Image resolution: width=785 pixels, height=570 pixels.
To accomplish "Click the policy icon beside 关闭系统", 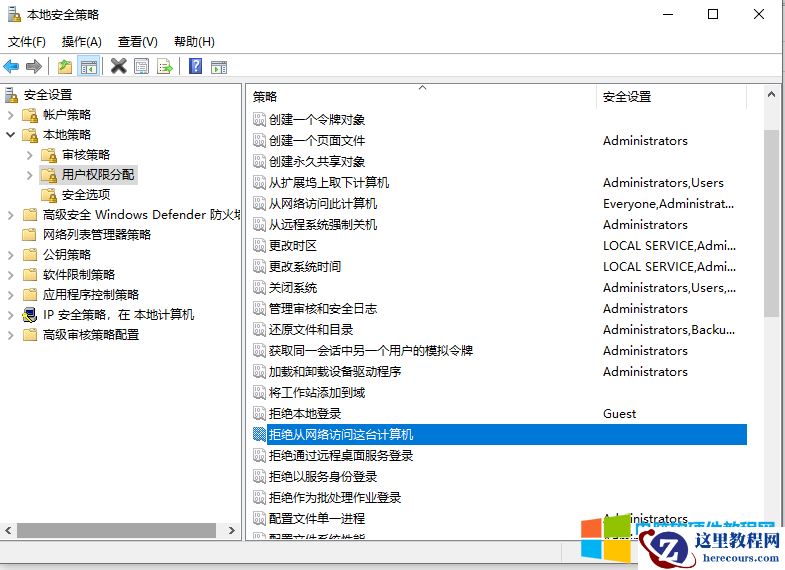I will point(259,287).
